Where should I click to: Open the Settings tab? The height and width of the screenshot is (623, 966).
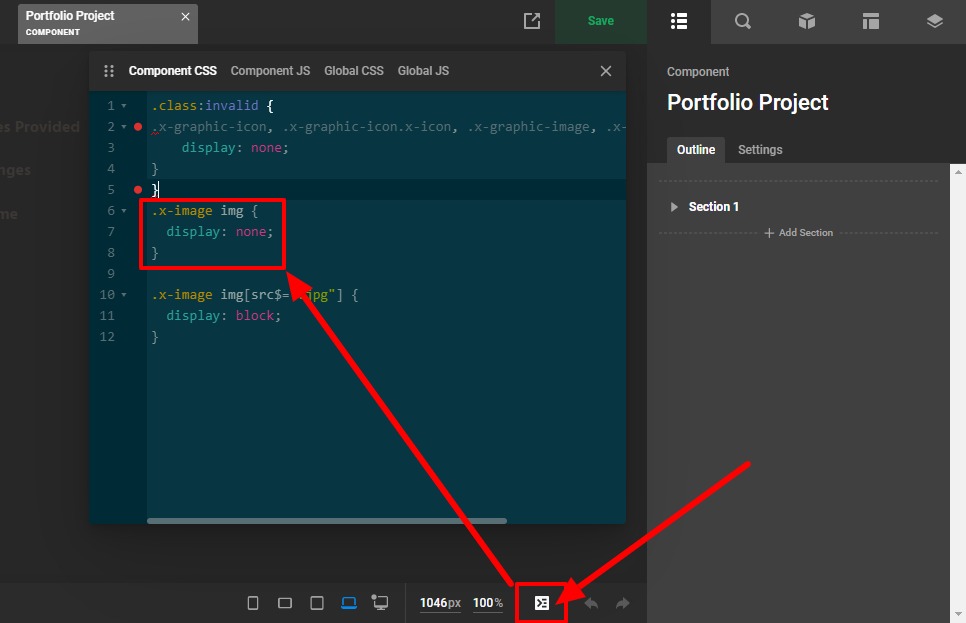pyautogui.click(x=760, y=150)
